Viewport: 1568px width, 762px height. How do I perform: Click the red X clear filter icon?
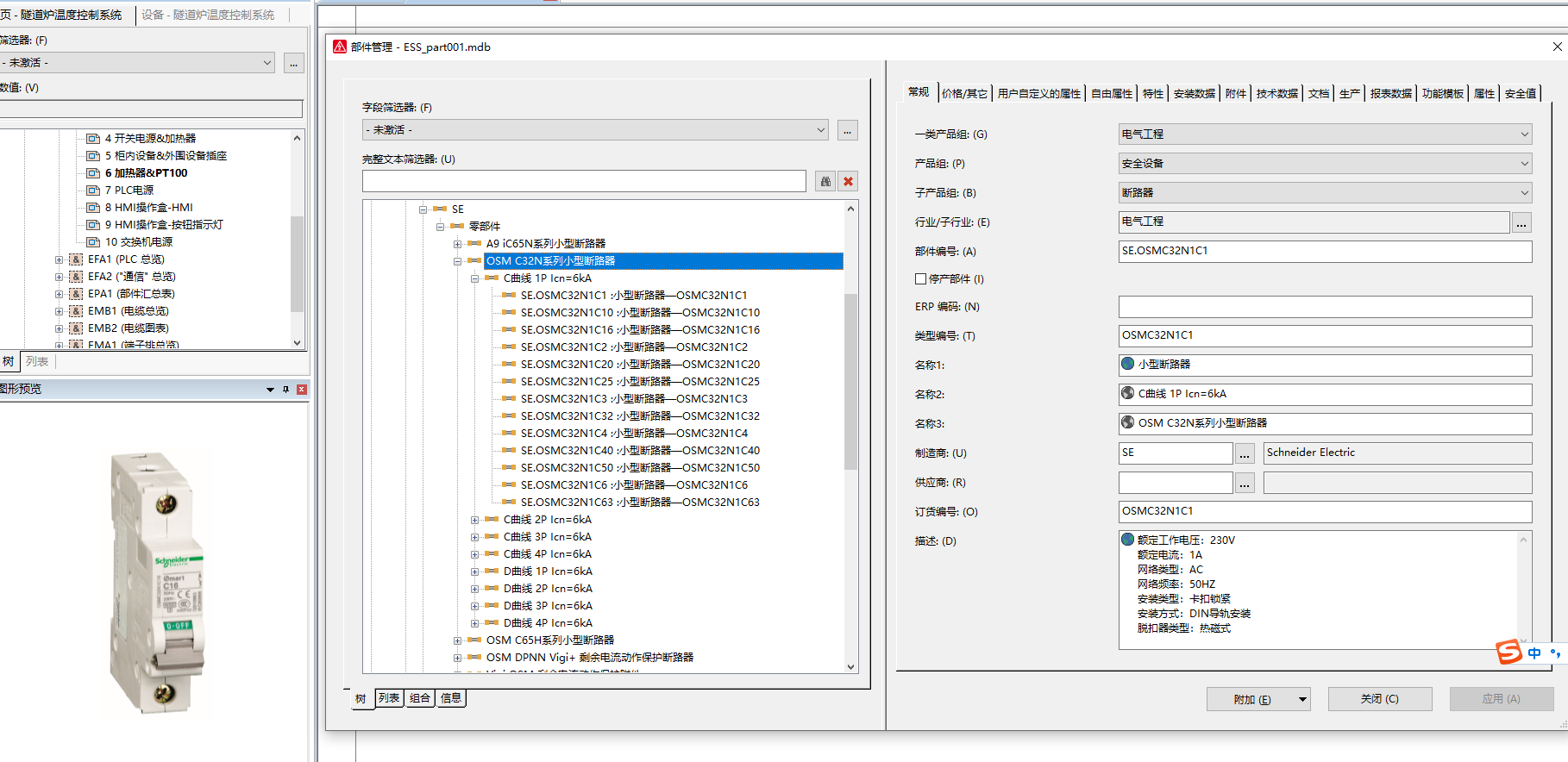pos(848,181)
